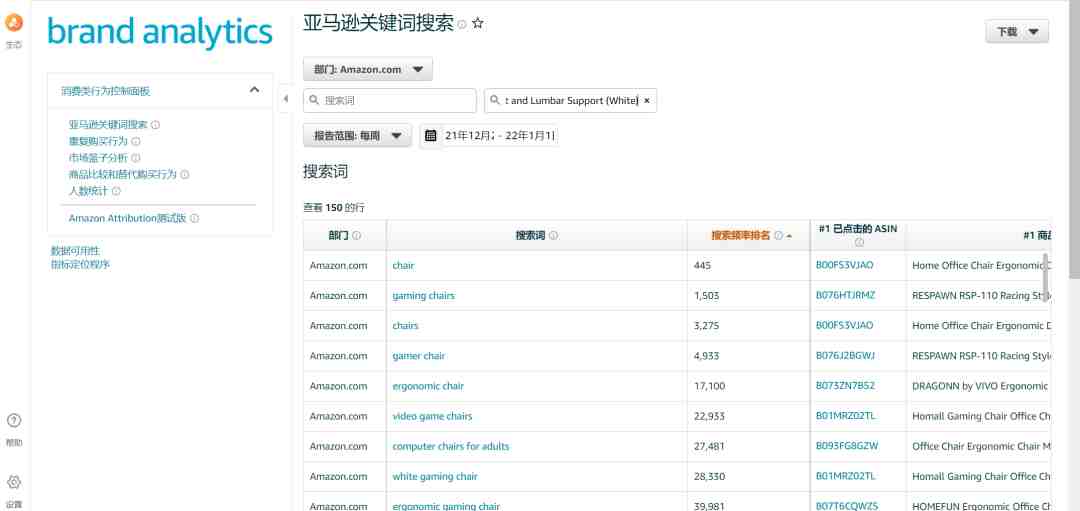Open the calendar icon for date range
This screenshot has height=511, width=1080.
click(x=430, y=136)
